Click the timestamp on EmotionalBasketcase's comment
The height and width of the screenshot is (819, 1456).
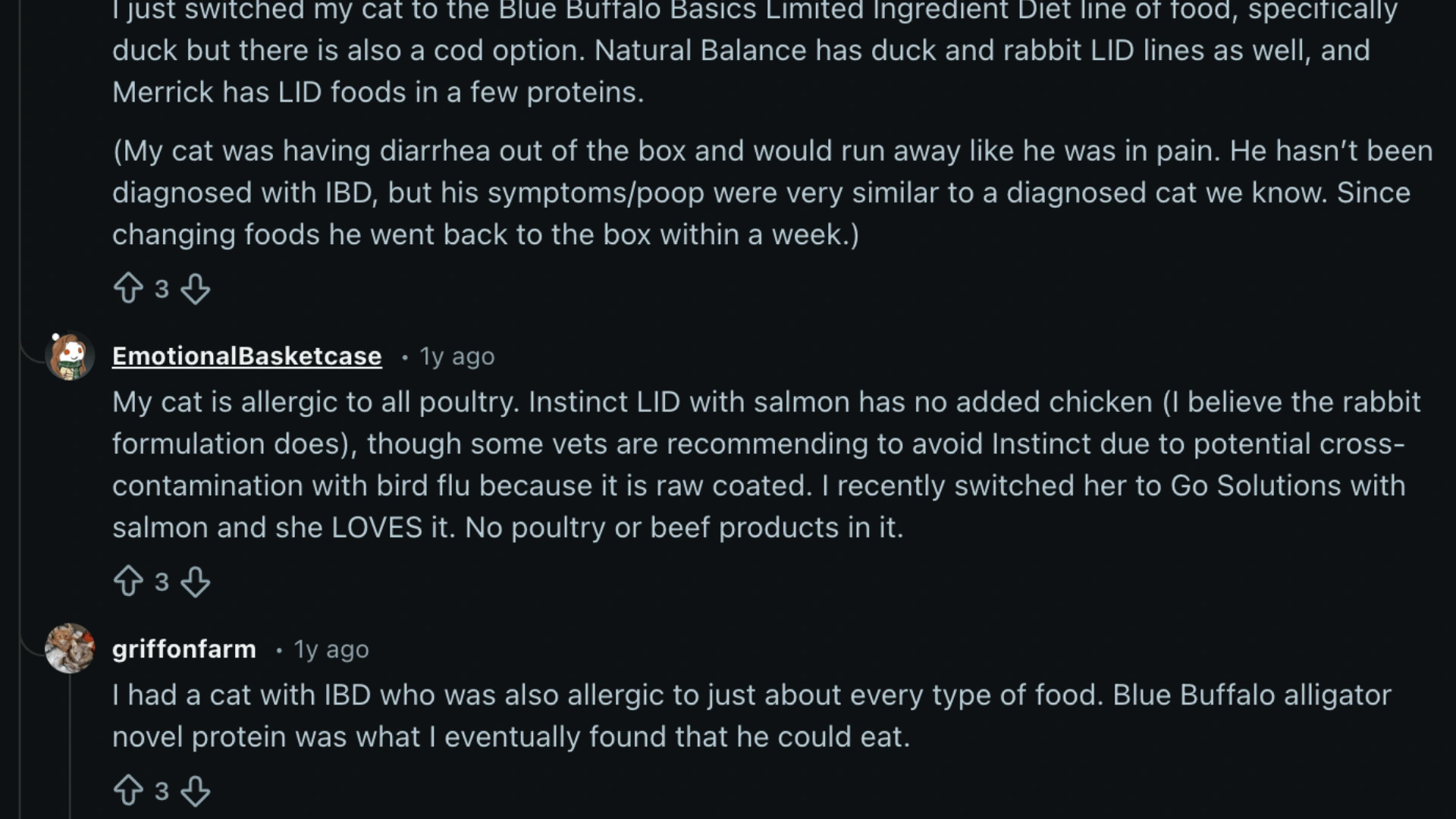[x=456, y=356]
